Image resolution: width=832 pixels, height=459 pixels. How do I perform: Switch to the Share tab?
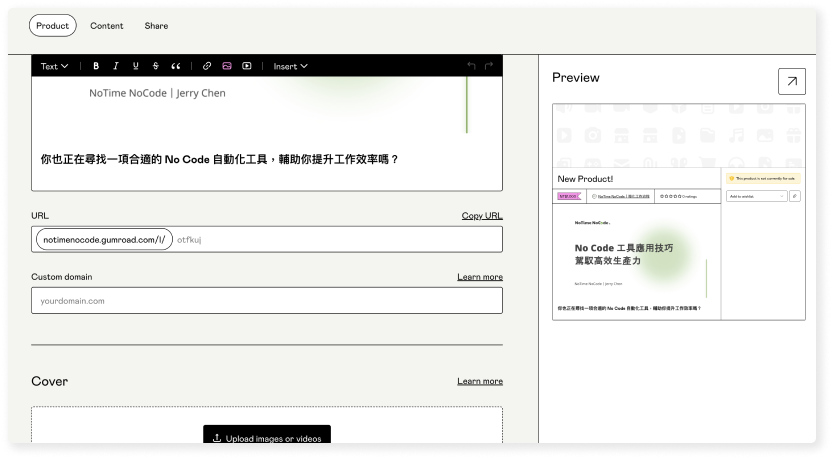click(156, 25)
